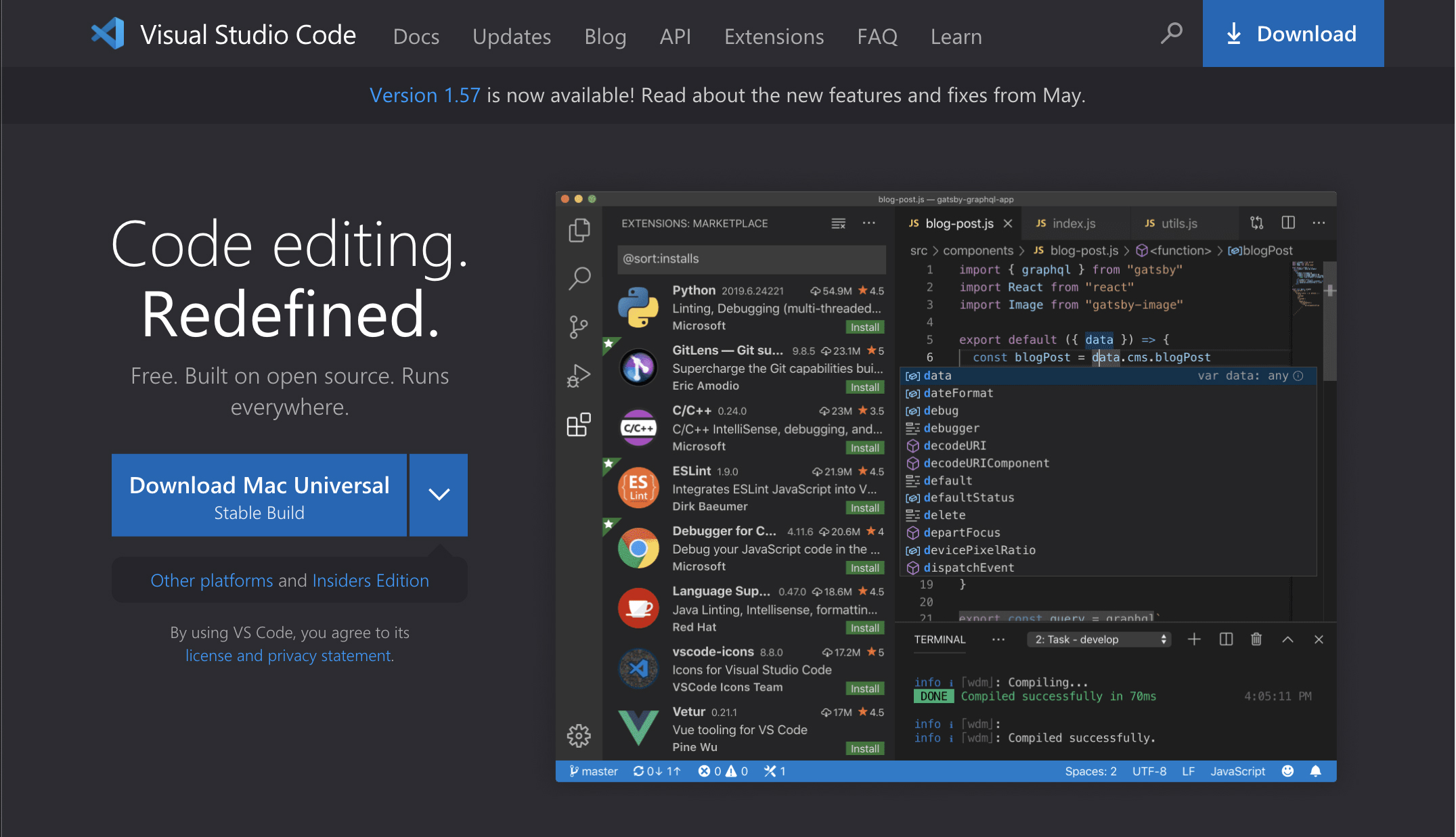Click the split terminal icon
This screenshot has height=837, width=1456.
(x=1226, y=639)
